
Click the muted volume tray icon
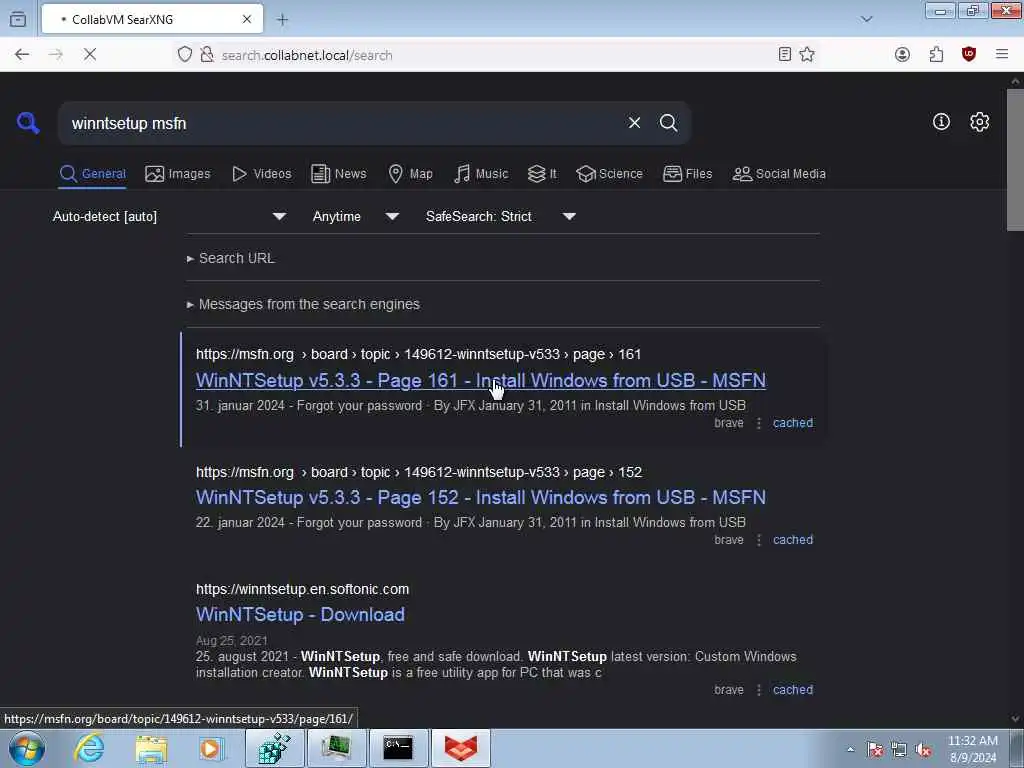[923, 750]
